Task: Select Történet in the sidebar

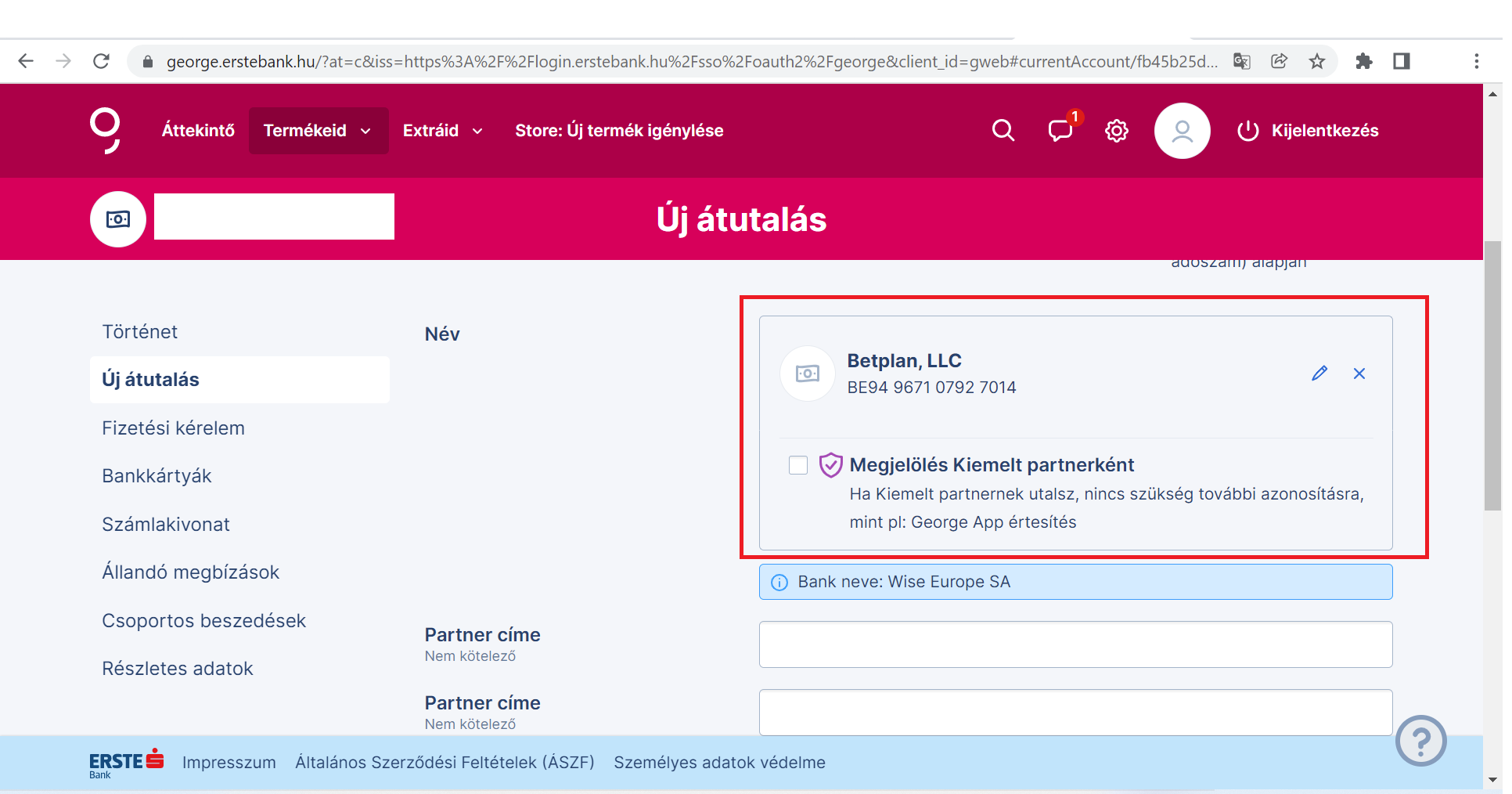Action: click(x=140, y=332)
